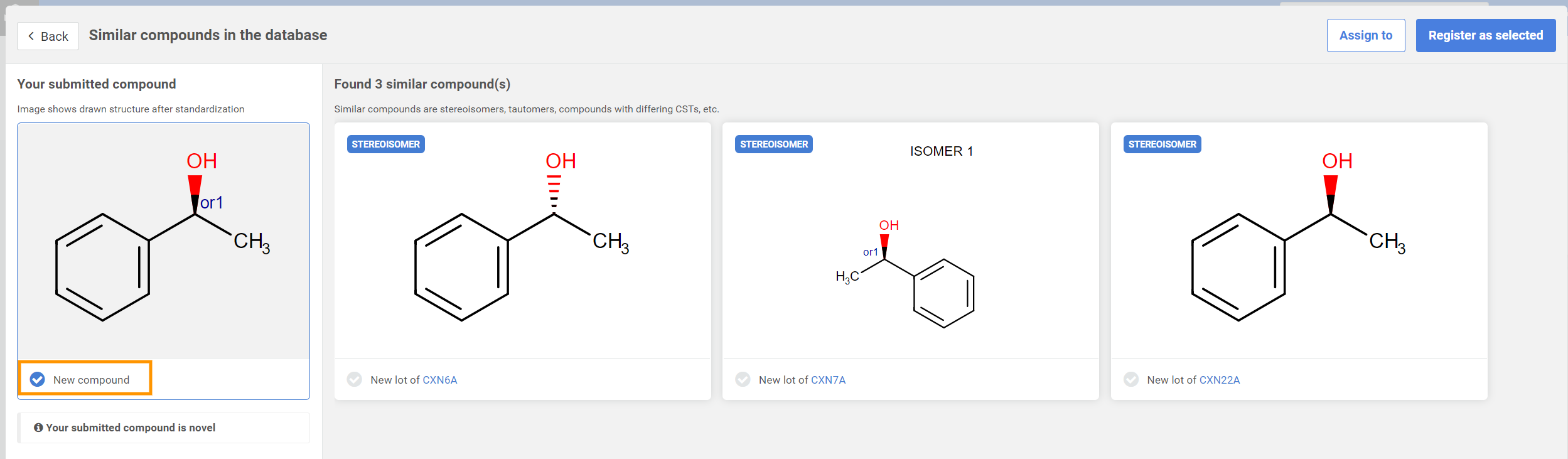Click the Back button
The width and height of the screenshot is (1568, 459).
point(48,36)
